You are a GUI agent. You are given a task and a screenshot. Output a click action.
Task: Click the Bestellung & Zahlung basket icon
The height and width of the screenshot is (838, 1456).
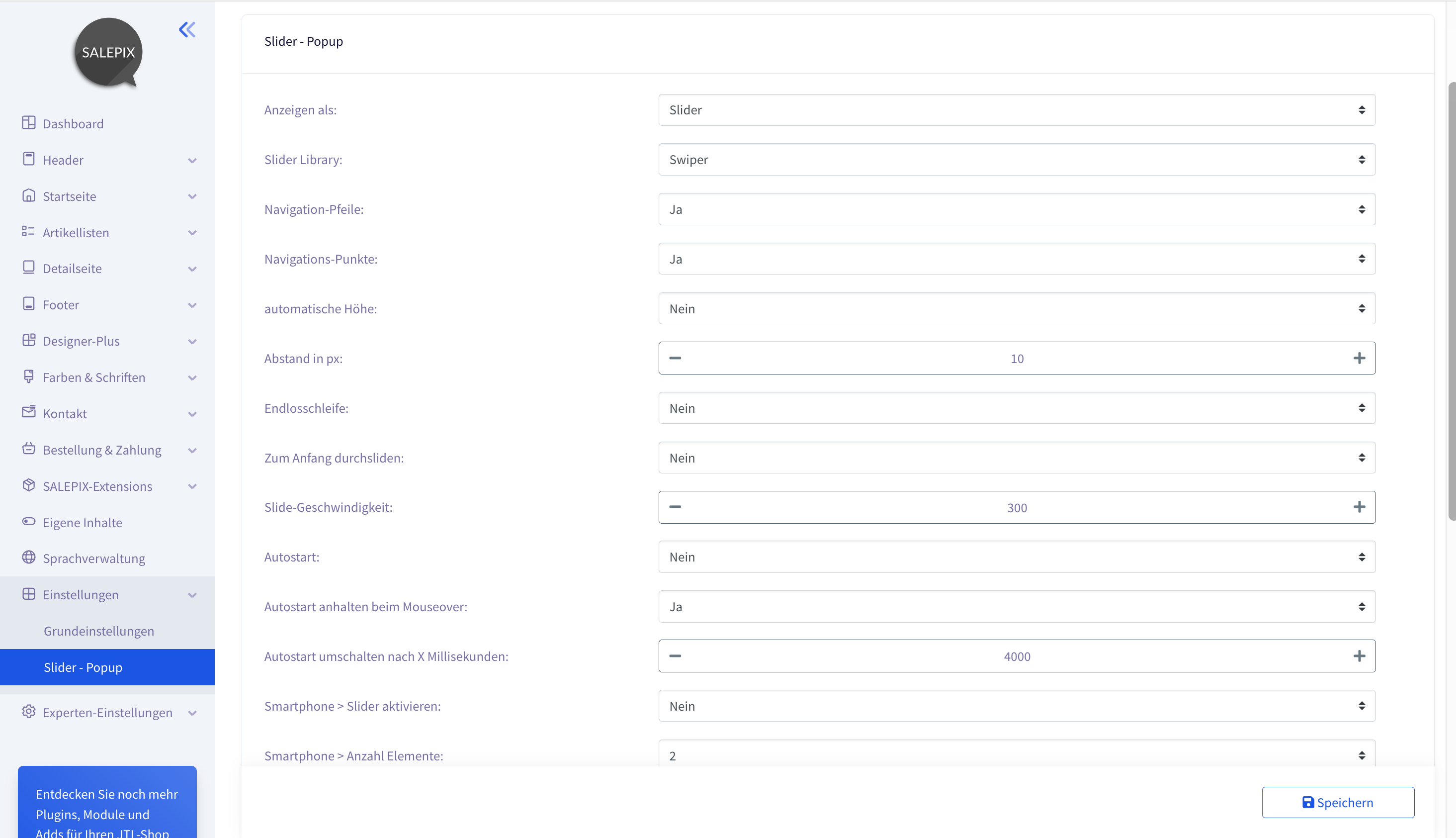pyautogui.click(x=29, y=449)
